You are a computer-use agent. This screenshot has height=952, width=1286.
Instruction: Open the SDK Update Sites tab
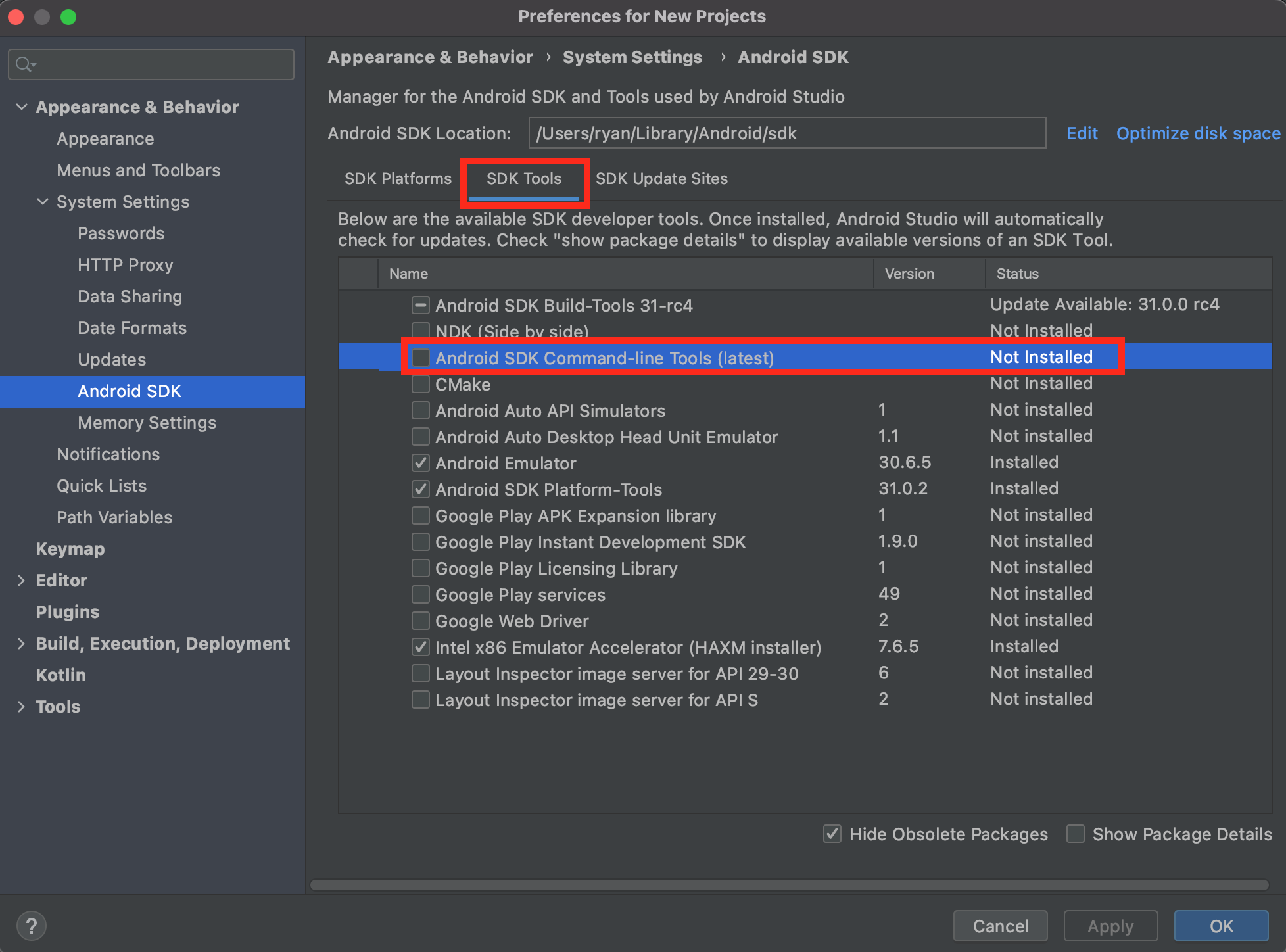pos(661,179)
